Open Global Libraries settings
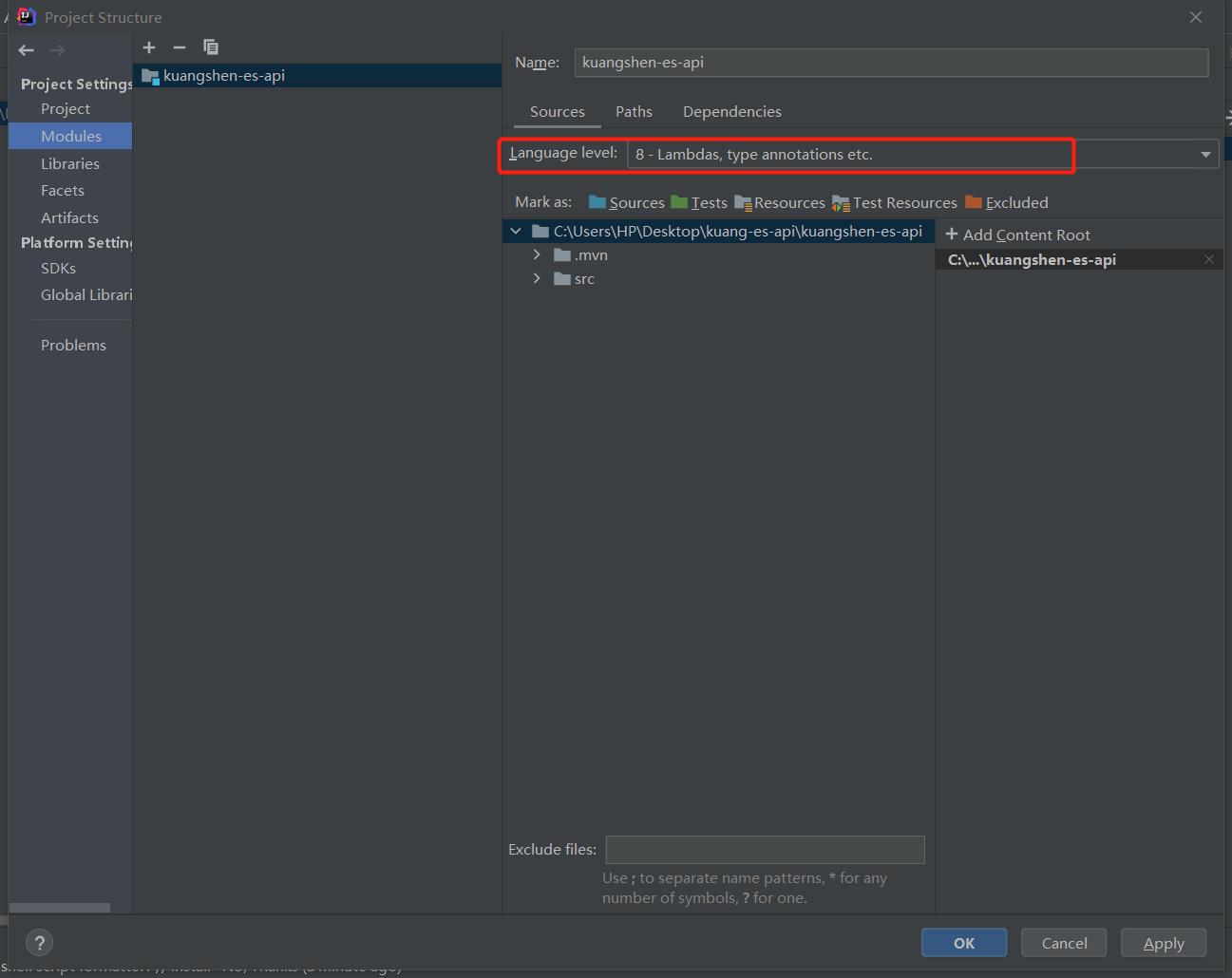Image resolution: width=1232 pixels, height=978 pixels. tap(85, 294)
